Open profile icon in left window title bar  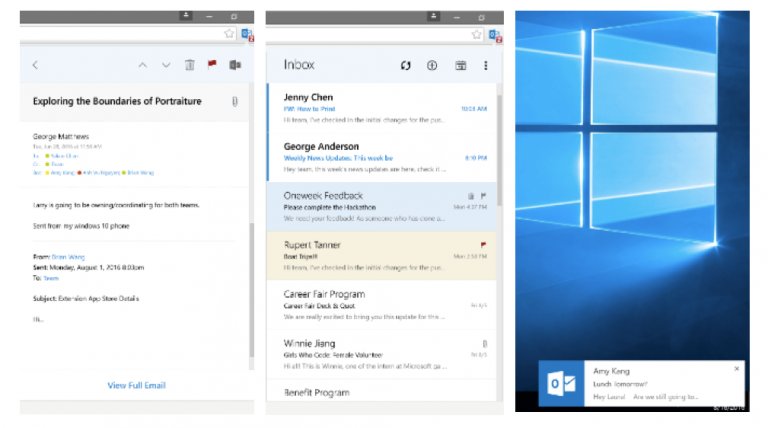click(x=186, y=16)
